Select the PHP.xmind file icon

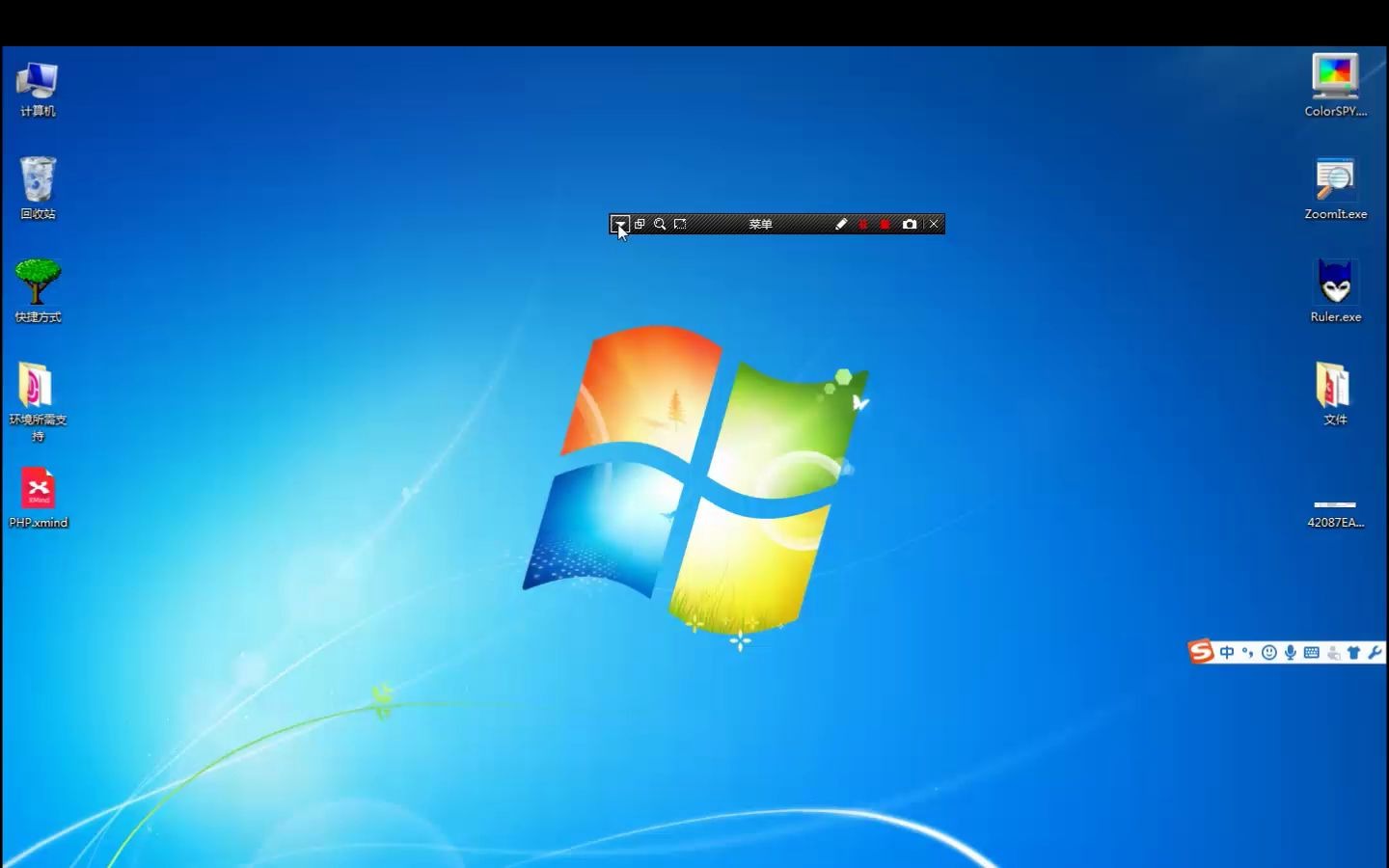click(x=38, y=498)
